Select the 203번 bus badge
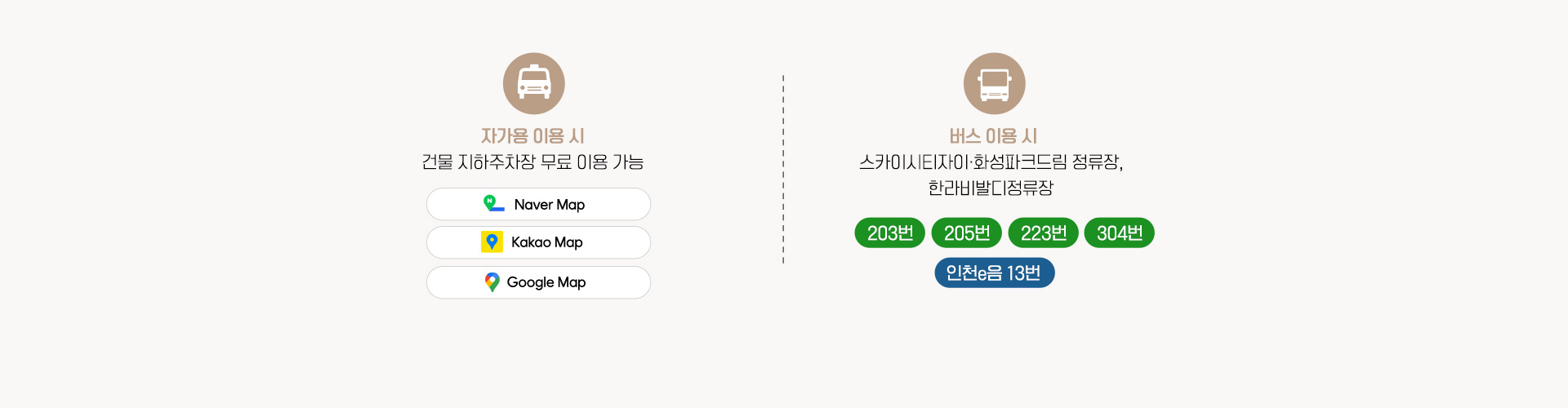1568x408 pixels. [x=889, y=233]
